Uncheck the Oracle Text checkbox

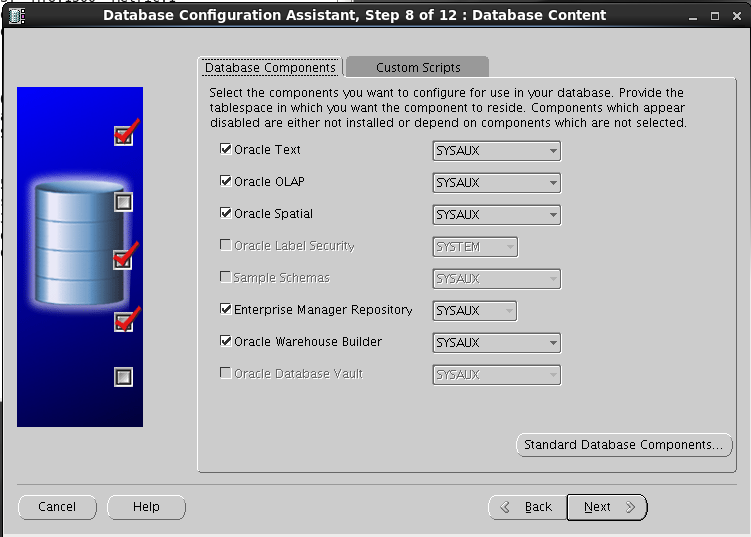[226, 149]
